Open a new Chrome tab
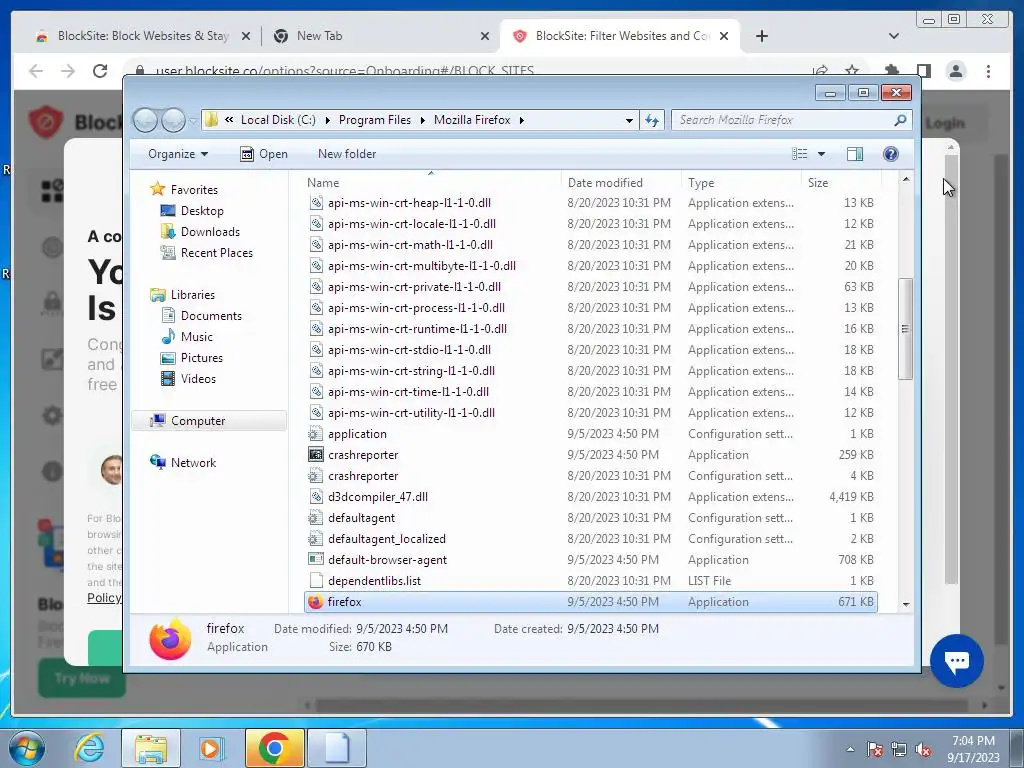The image size is (1024, 768). point(761,36)
